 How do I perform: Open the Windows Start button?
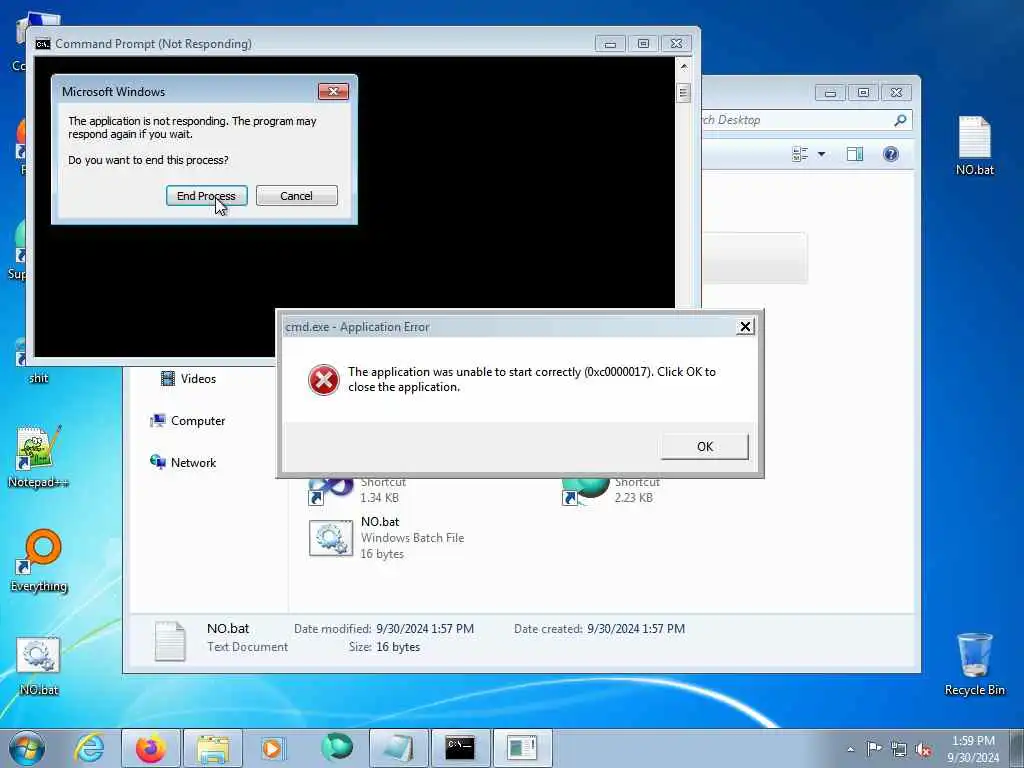(x=27, y=748)
